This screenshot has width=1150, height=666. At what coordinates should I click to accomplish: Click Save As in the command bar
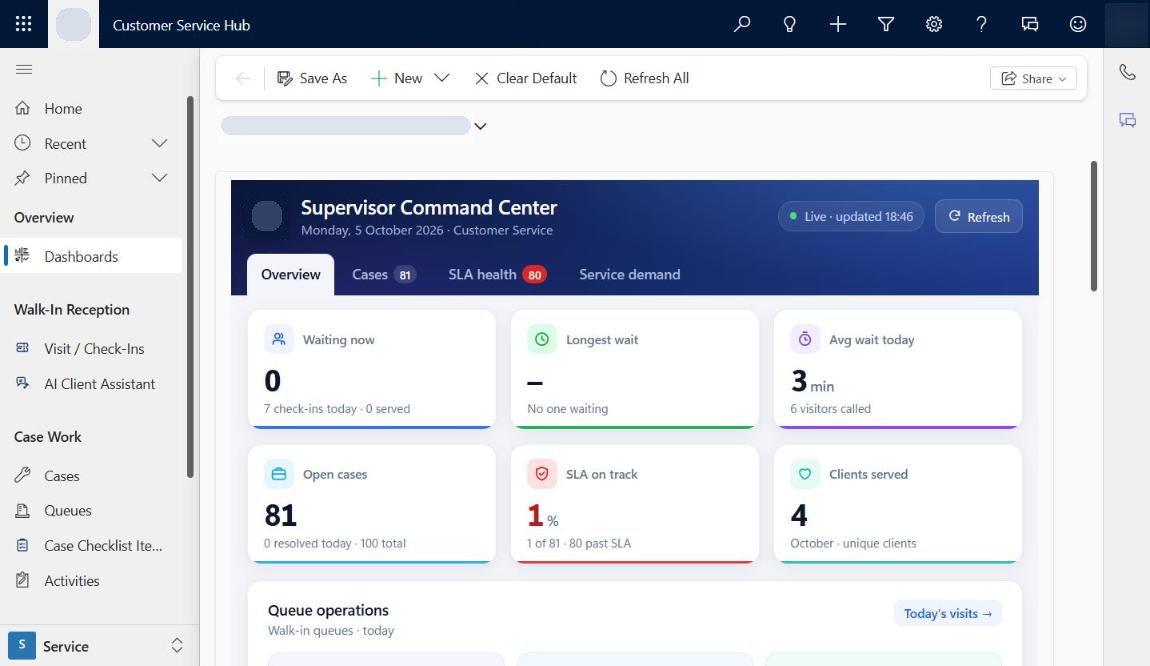pos(312,78)
